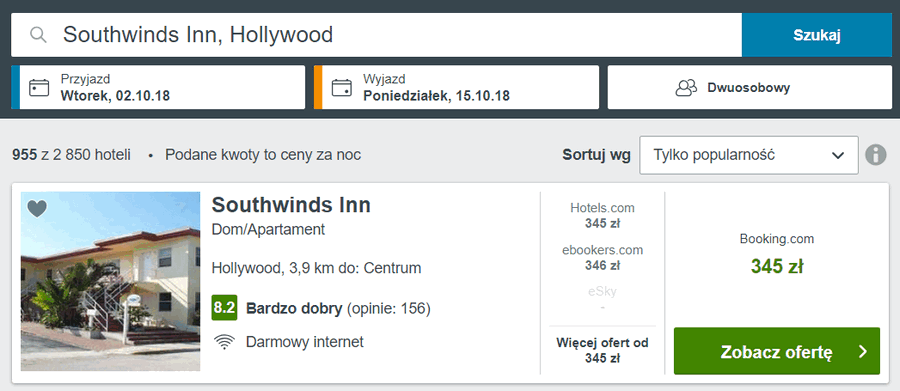Open the Sortuj wg dropdown
This screenshot has width=900, height=391.
click(x=749, y=155)
